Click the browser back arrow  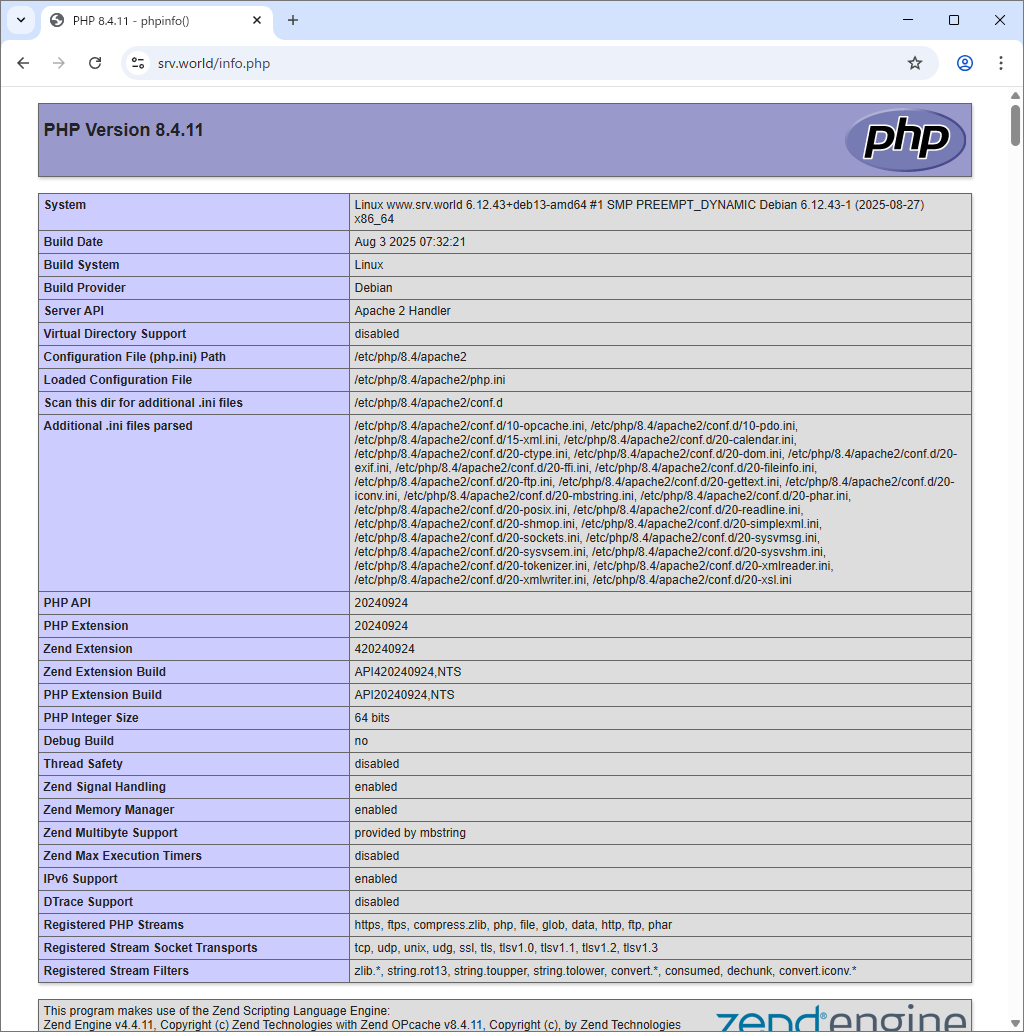point(23,63)
